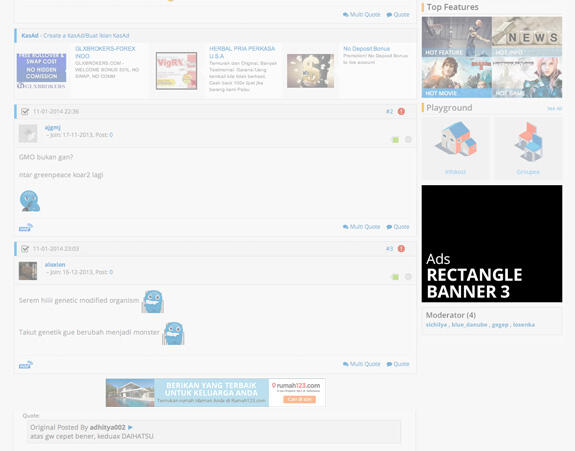Open Create a KasAd/Buat Iklan KasAd link
The image size is (575, 451).
tap(86, 36)
